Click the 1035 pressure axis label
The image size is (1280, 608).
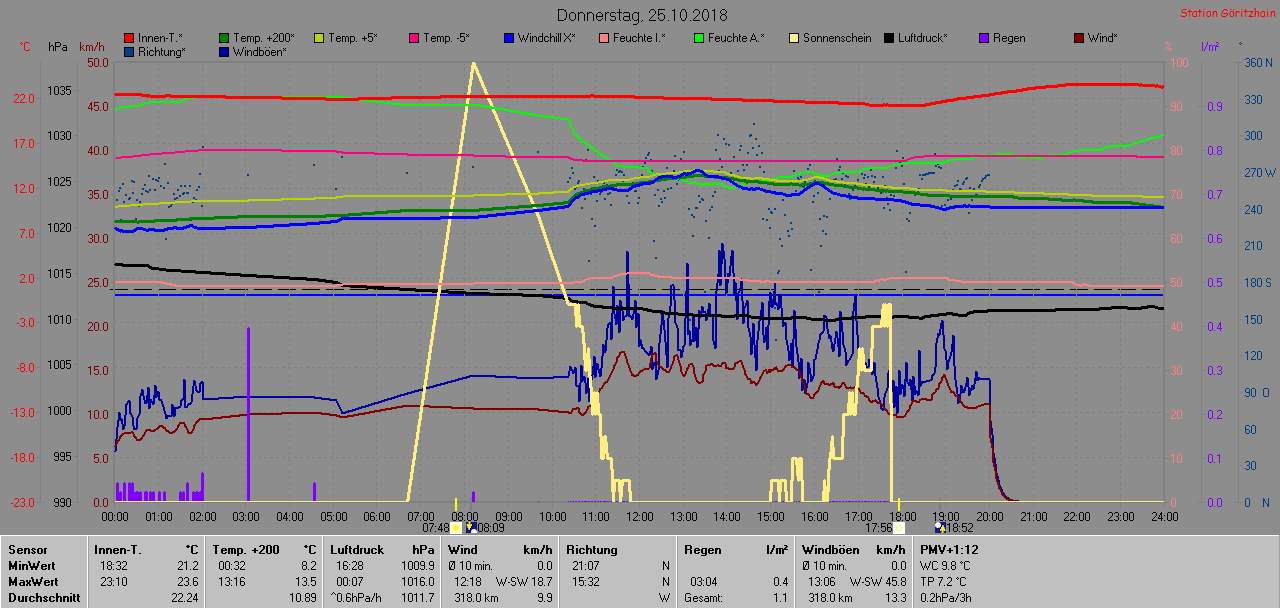click(59, 90)
